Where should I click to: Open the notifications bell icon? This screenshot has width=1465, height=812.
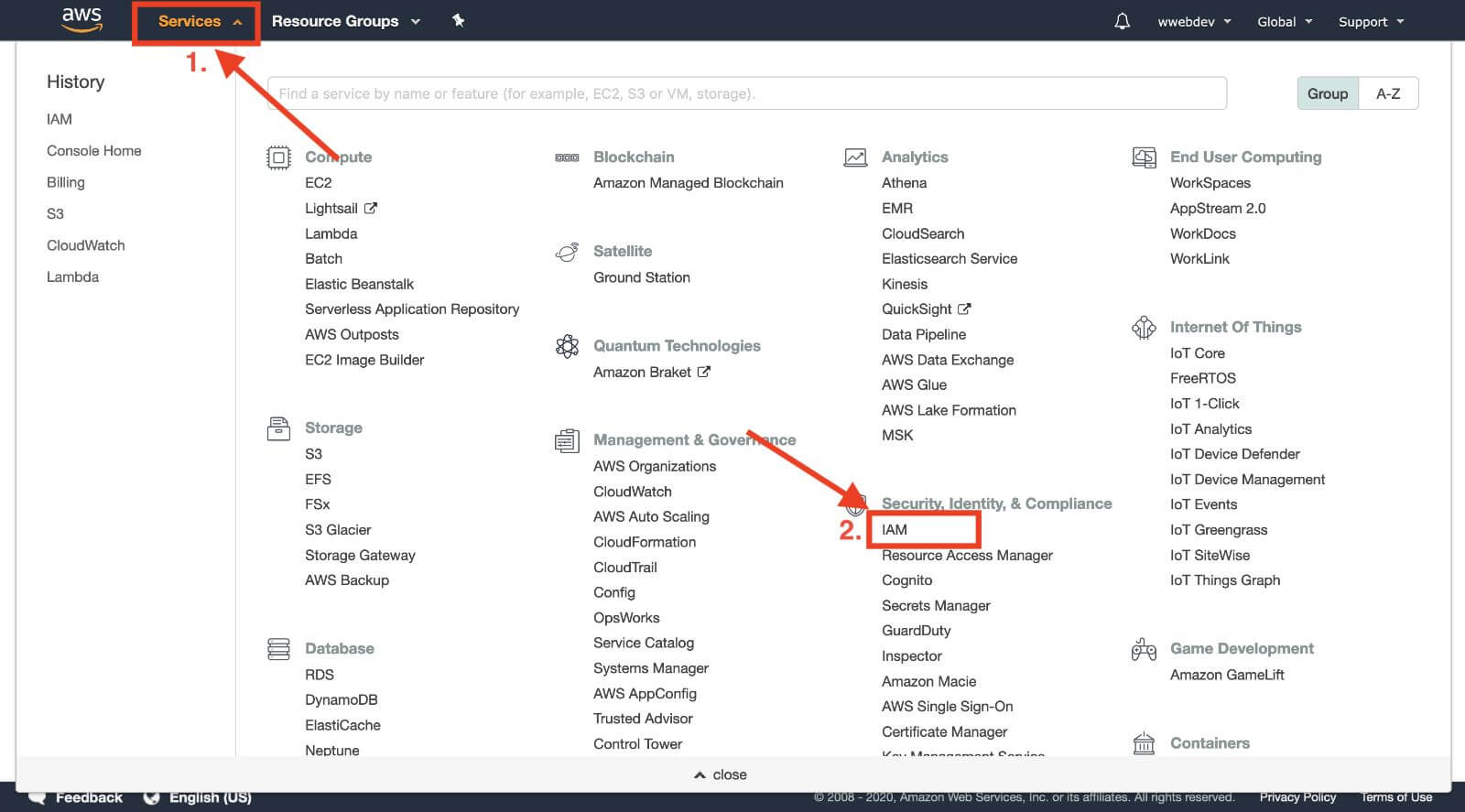pos(1122,21)
